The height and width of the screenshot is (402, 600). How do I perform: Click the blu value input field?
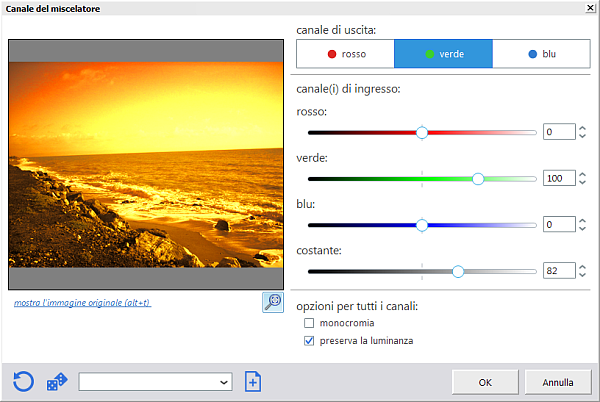coord(558,225)
